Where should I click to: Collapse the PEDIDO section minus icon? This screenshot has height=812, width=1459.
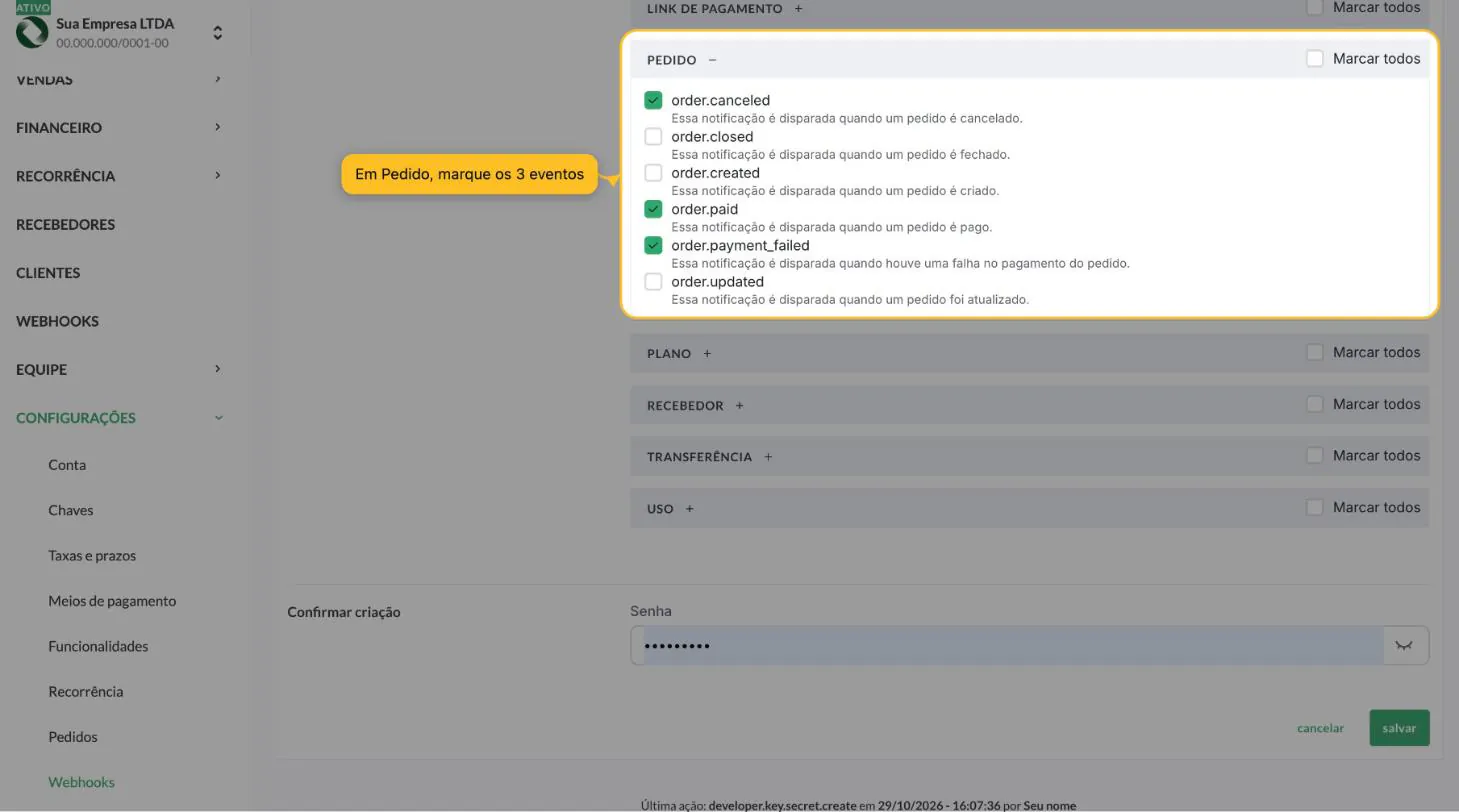point(712,60)
